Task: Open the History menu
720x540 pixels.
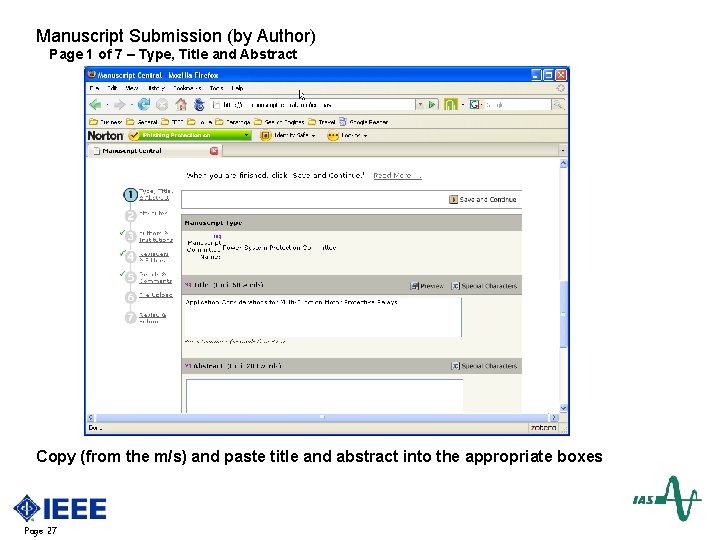Action: pos(156,88)
